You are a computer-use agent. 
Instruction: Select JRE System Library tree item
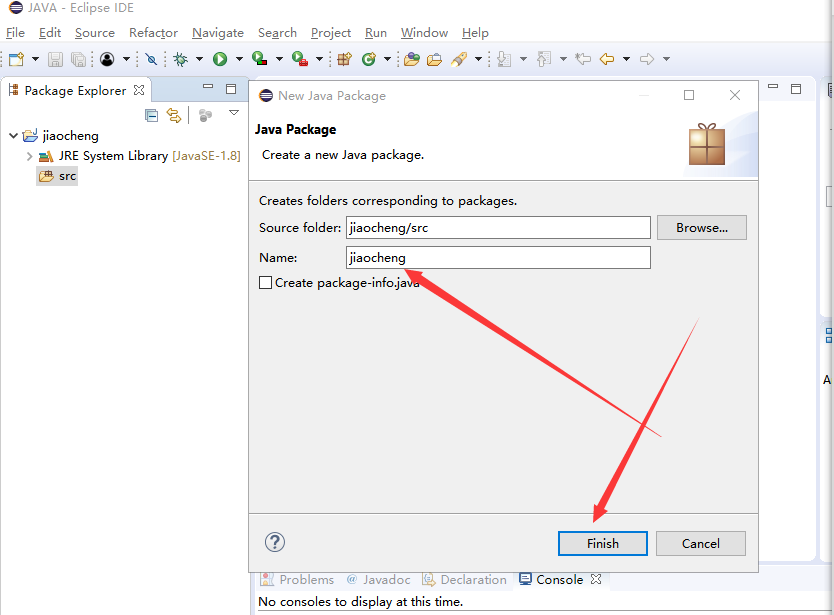pyautogui.click(x=139, y=156)
